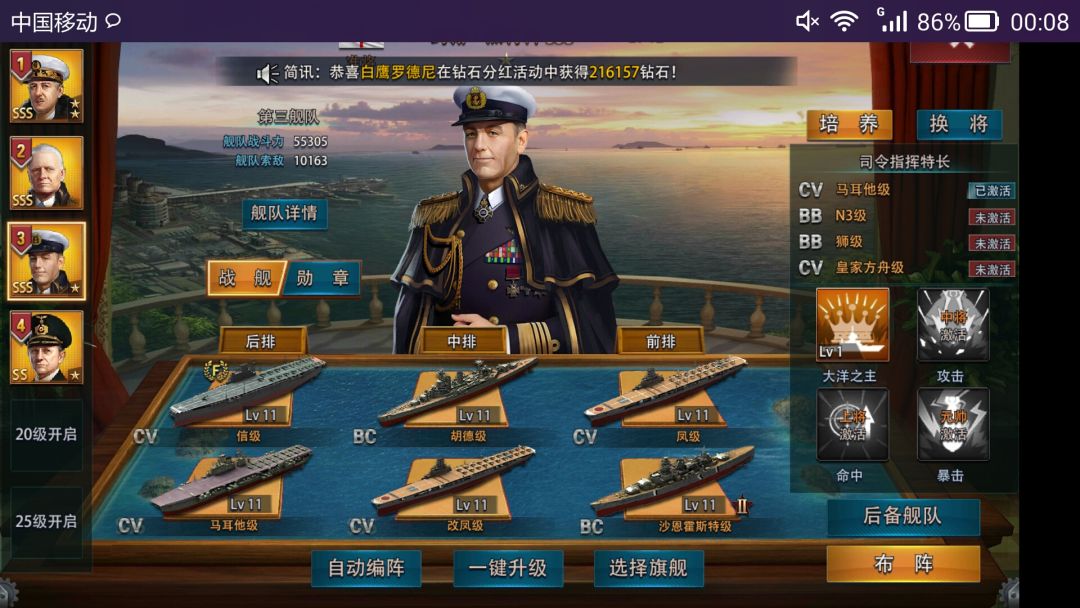Select commander portrait number 1
Viewport: 1080px width, 608px height.
tap(47, 86)
